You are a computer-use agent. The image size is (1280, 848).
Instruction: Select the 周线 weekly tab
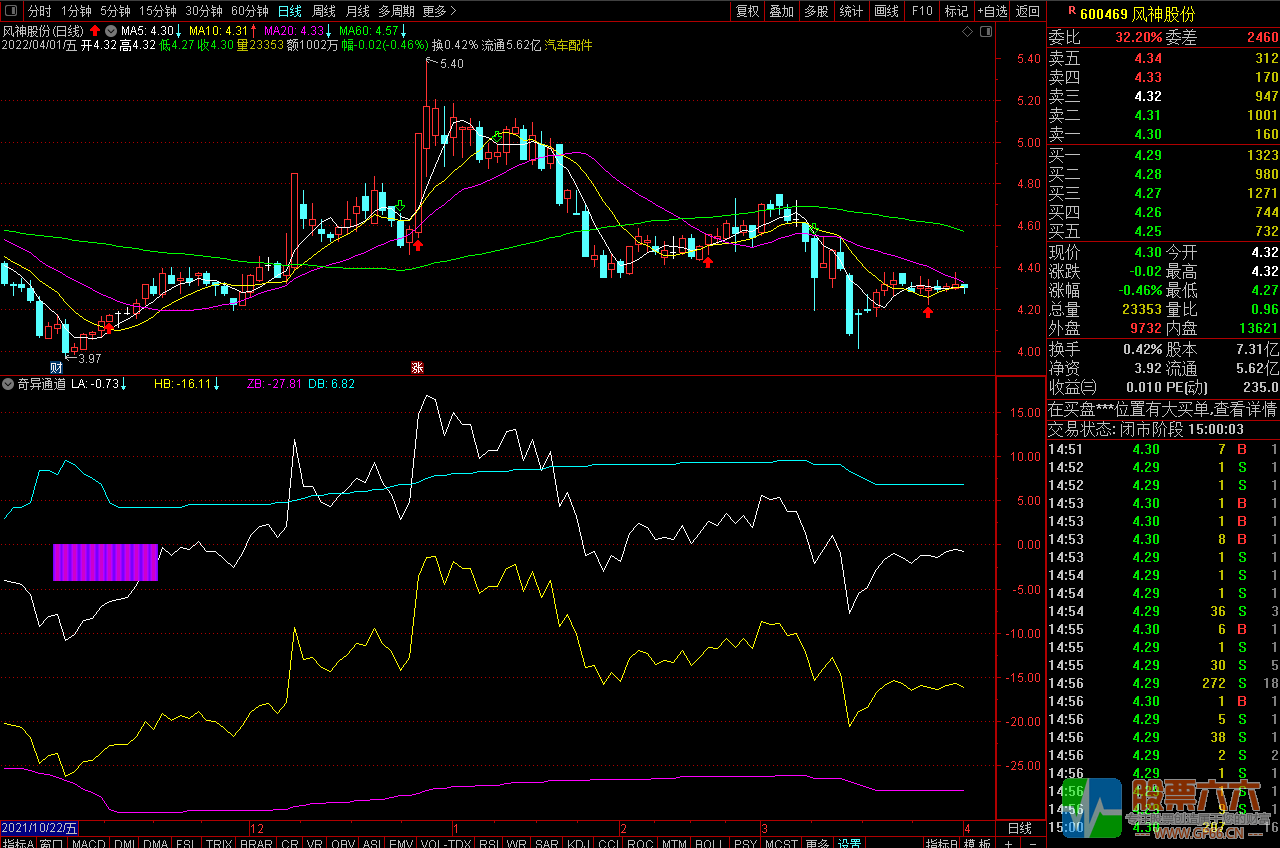(x=324, y=11)
